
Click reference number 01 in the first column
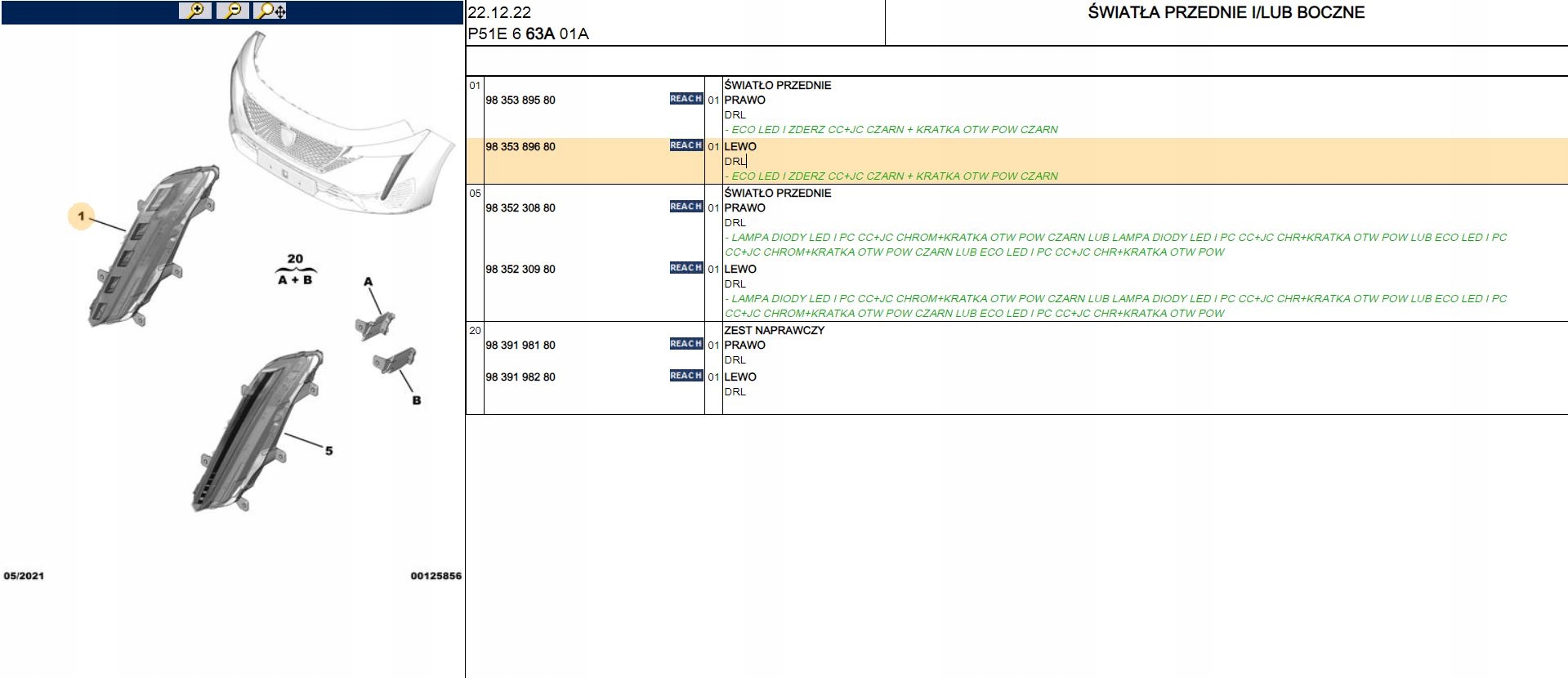click(475, 86)
